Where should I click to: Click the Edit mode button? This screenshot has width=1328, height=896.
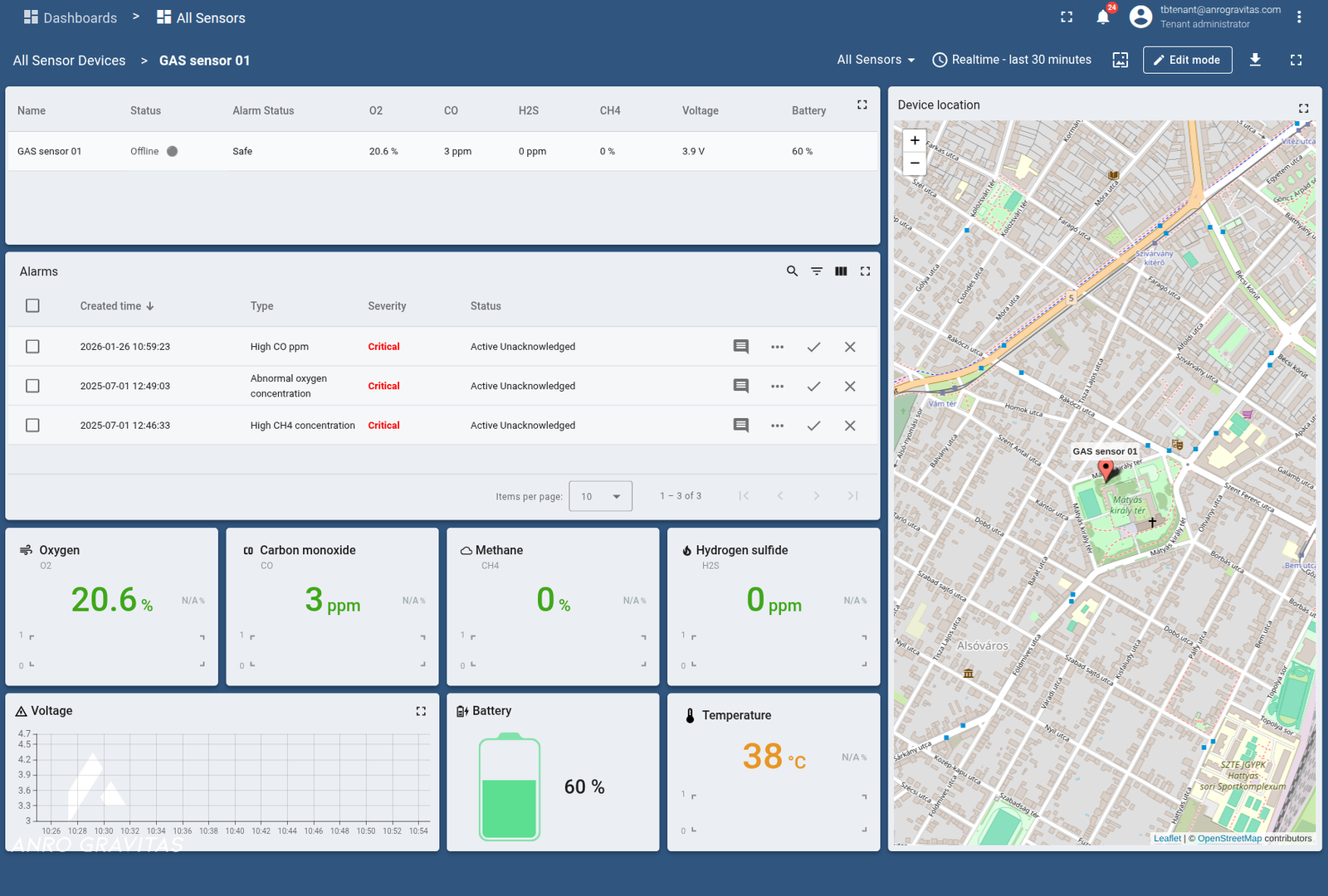click(1187, 60)
